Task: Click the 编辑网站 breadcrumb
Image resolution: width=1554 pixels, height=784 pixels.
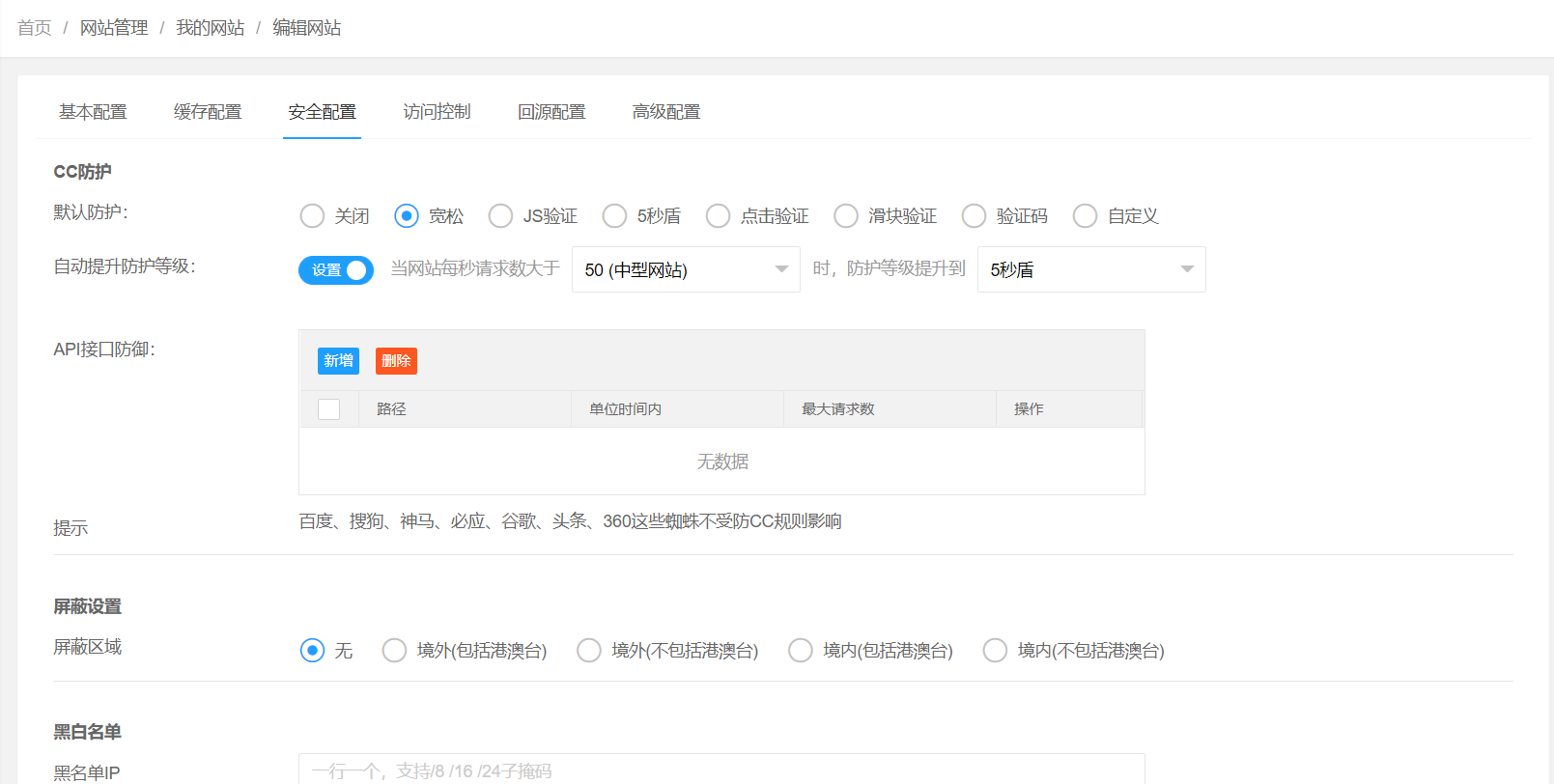Action: 307,28
